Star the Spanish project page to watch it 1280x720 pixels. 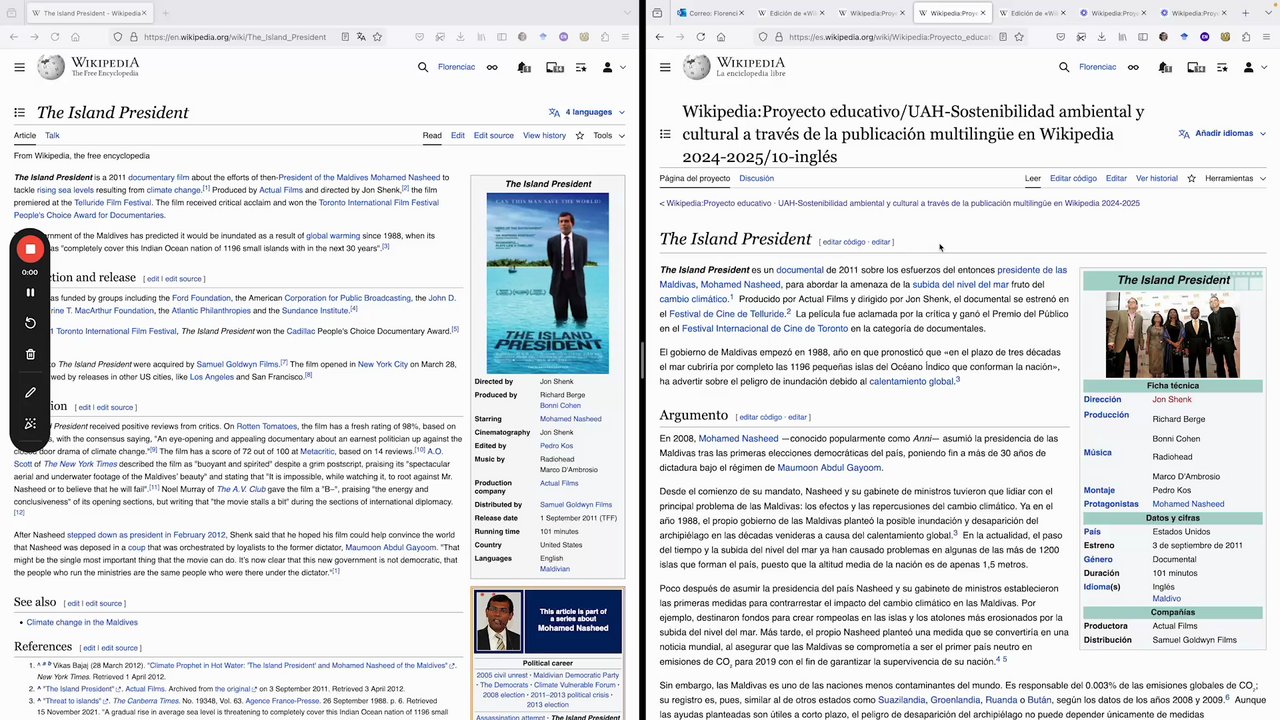tap(1191, 178)
